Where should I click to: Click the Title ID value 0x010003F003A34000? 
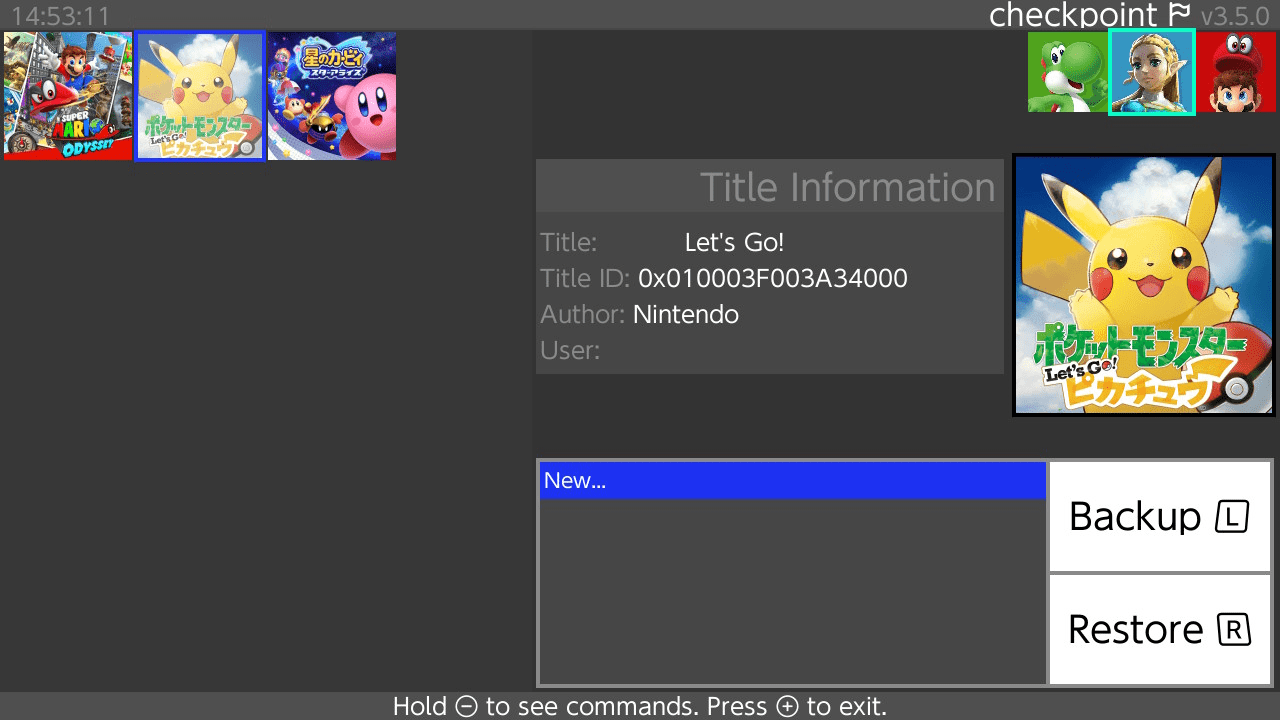tap(773, 278)
